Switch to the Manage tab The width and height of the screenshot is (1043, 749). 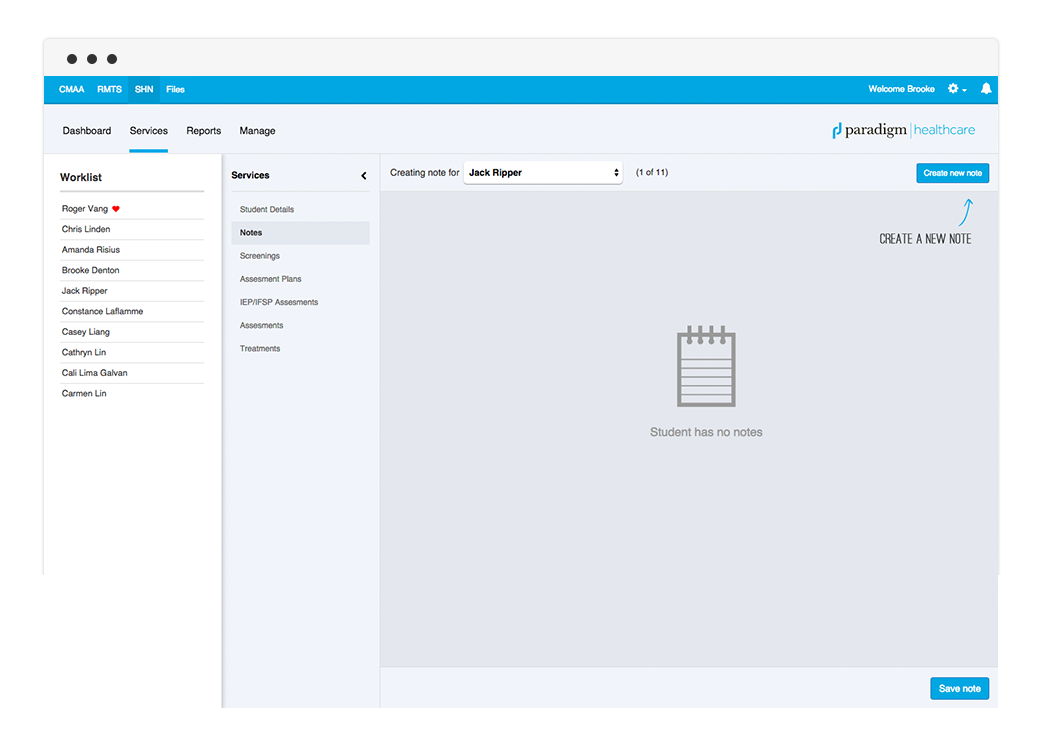pyautogui.click(x=257, y=130)
